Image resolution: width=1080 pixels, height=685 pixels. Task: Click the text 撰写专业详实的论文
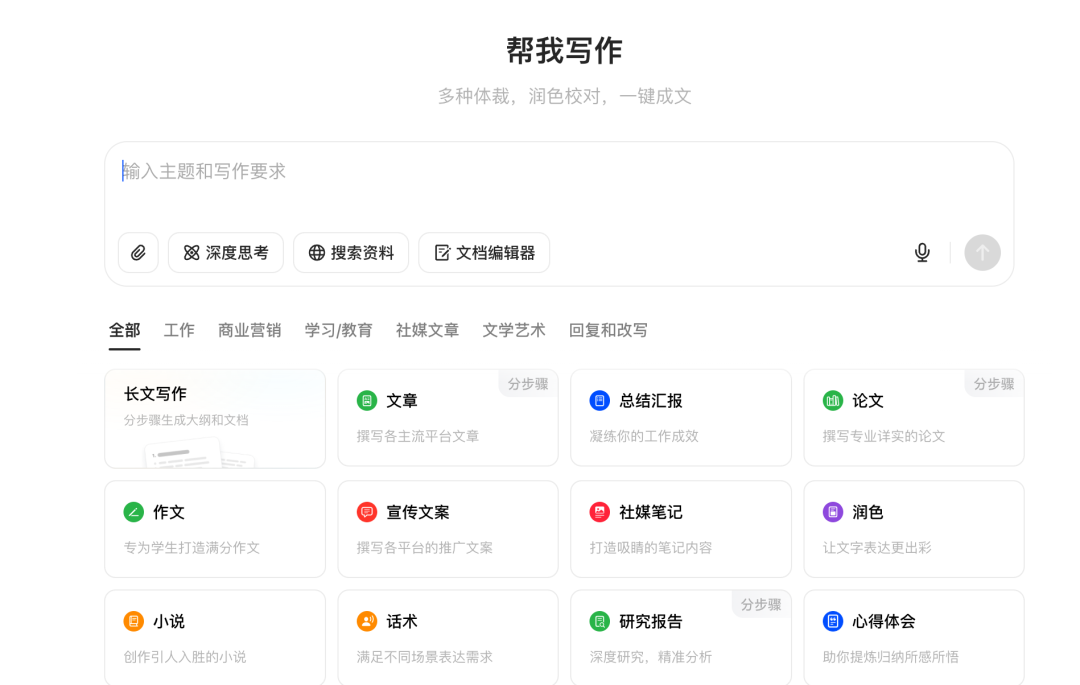(884, 436)
